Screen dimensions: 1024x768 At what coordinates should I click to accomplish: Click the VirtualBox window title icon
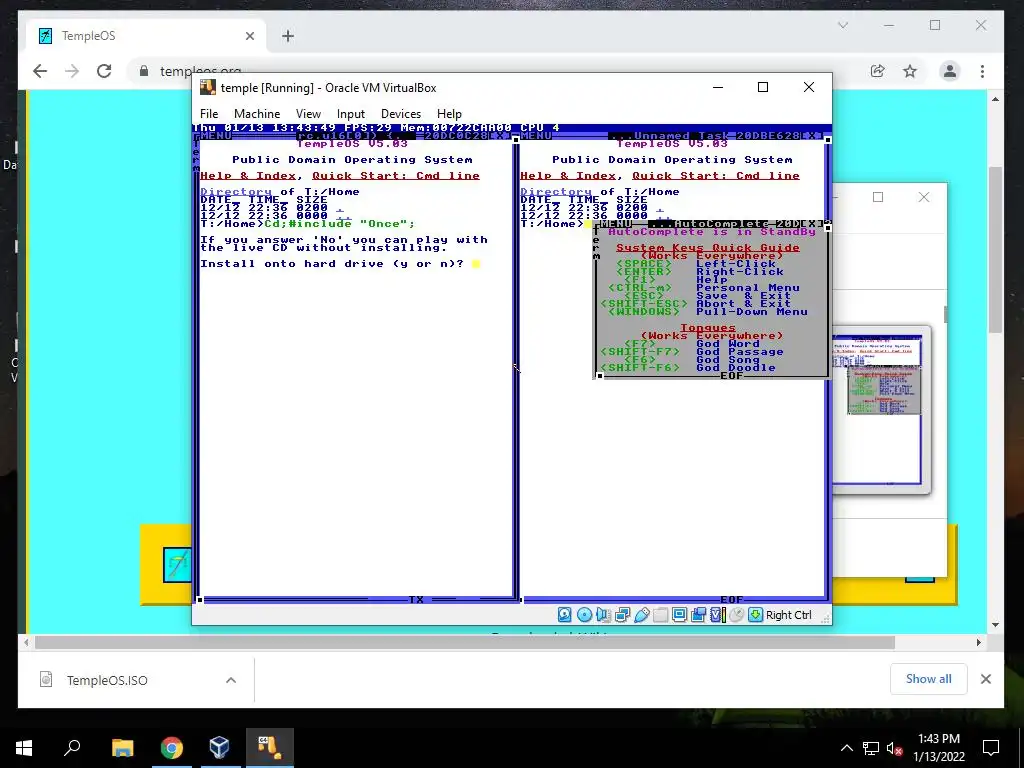point(208,88)
